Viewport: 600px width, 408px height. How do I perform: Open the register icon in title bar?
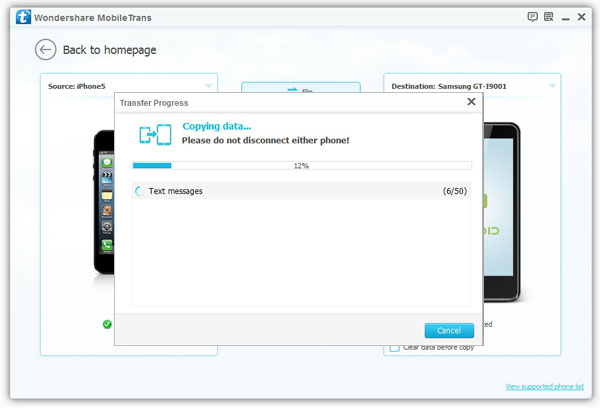click(x=549, y=17)
